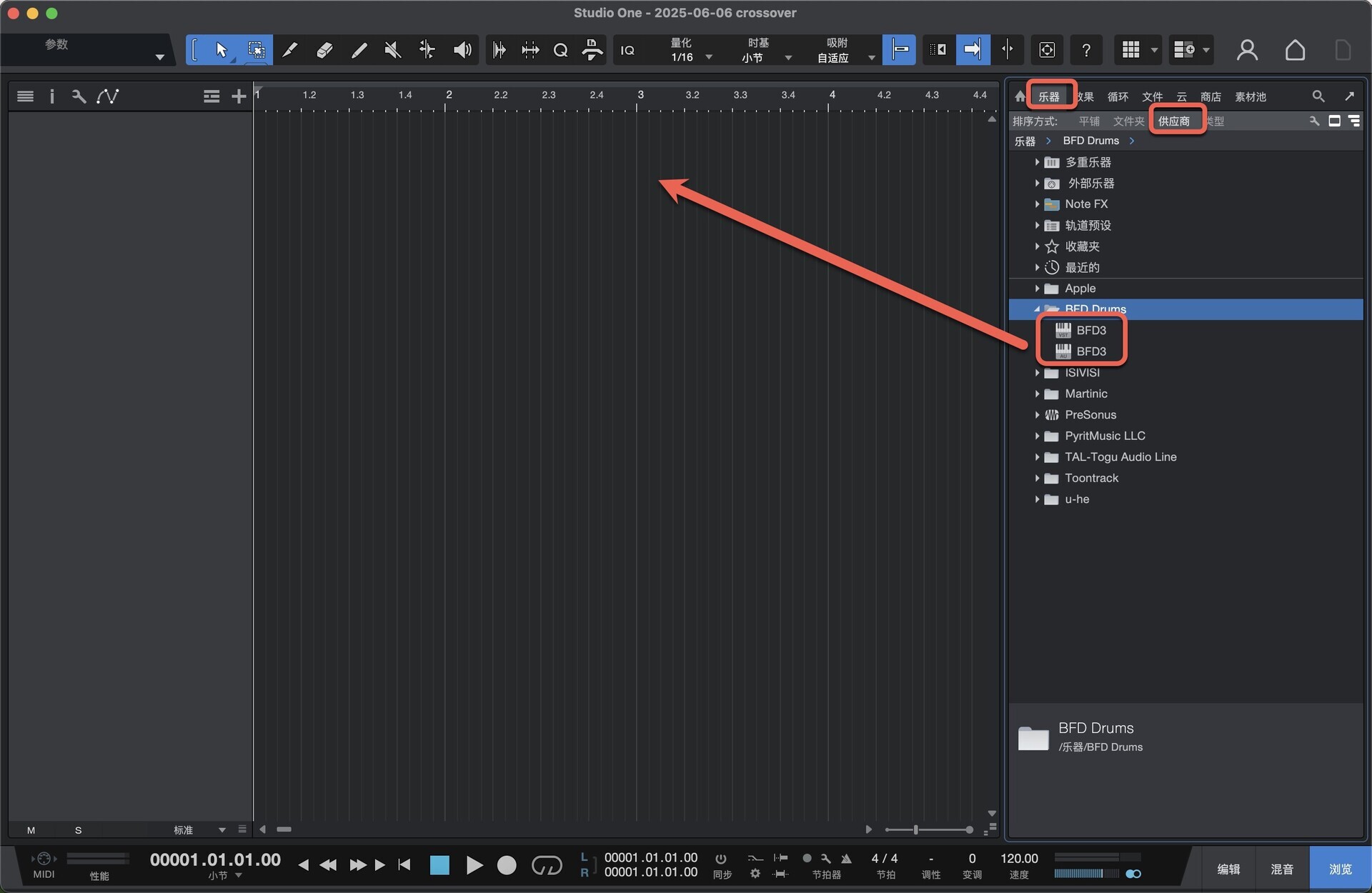
Task: Expand the PreSonus folder
Action: tap(1037, 414)
